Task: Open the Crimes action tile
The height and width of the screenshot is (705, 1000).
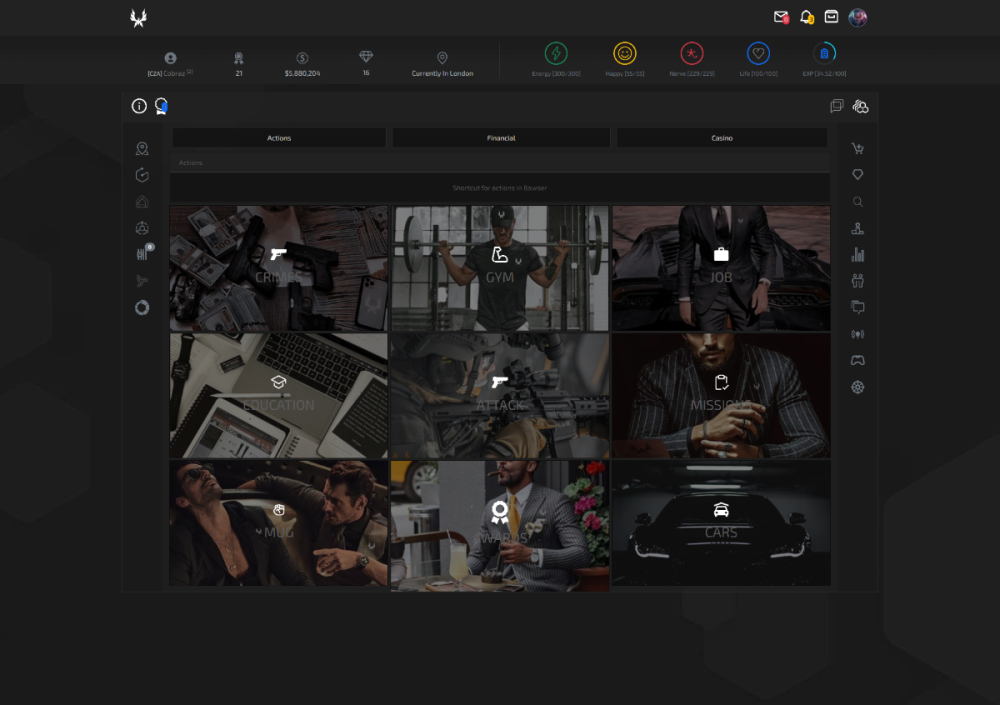Action: [x=279, y=268]
